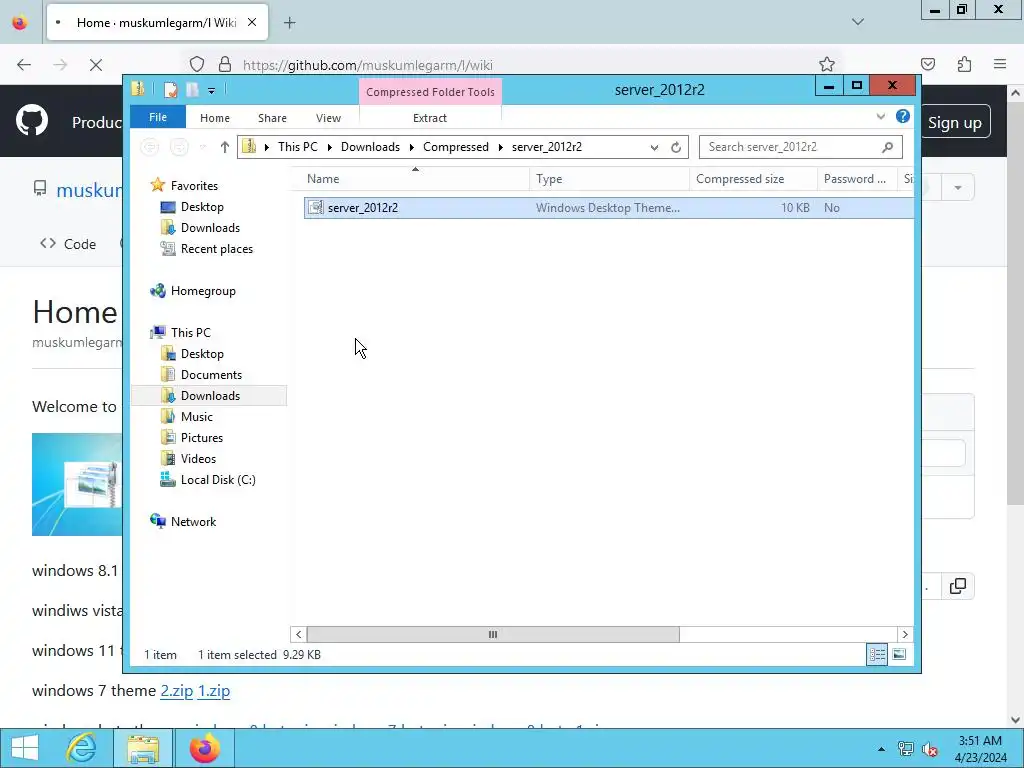Bookmark the page with the star icon
The width and height of the screenshot is (1024, 768).
[x=827, y=64]
